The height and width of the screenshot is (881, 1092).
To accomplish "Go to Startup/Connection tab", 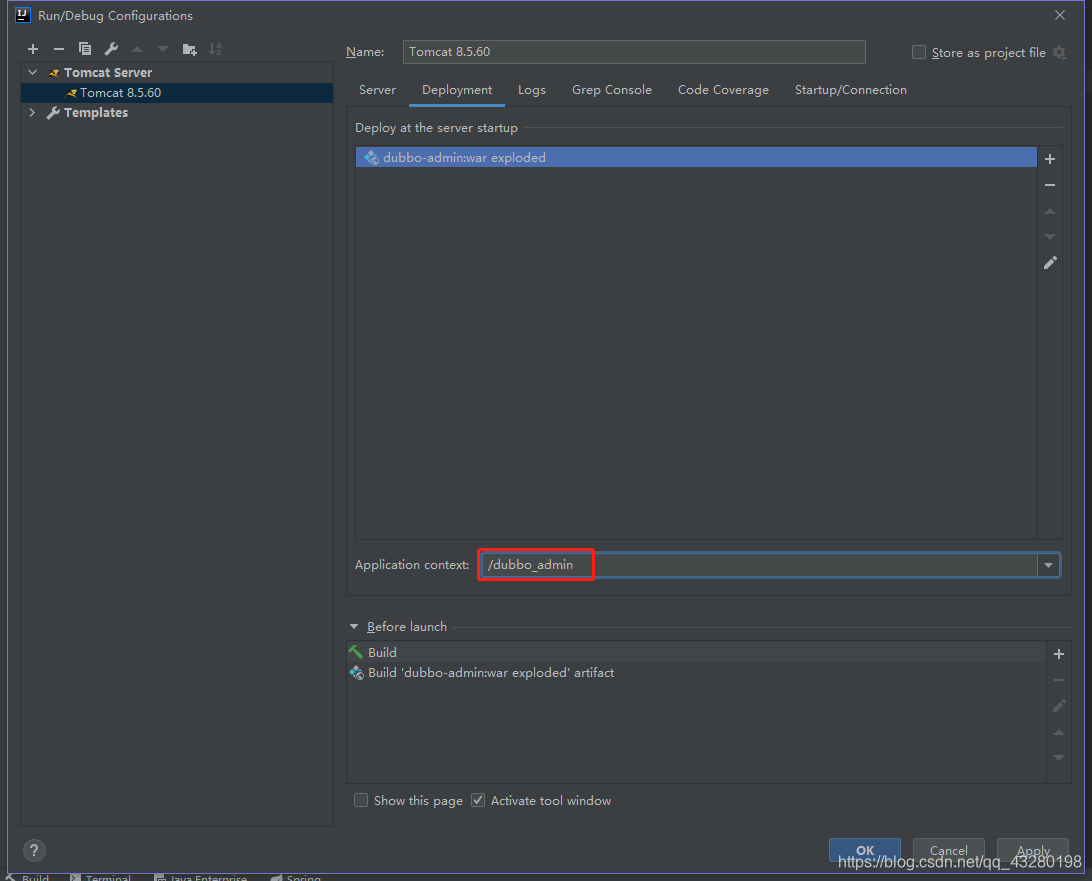I will (x=850, y=90).
